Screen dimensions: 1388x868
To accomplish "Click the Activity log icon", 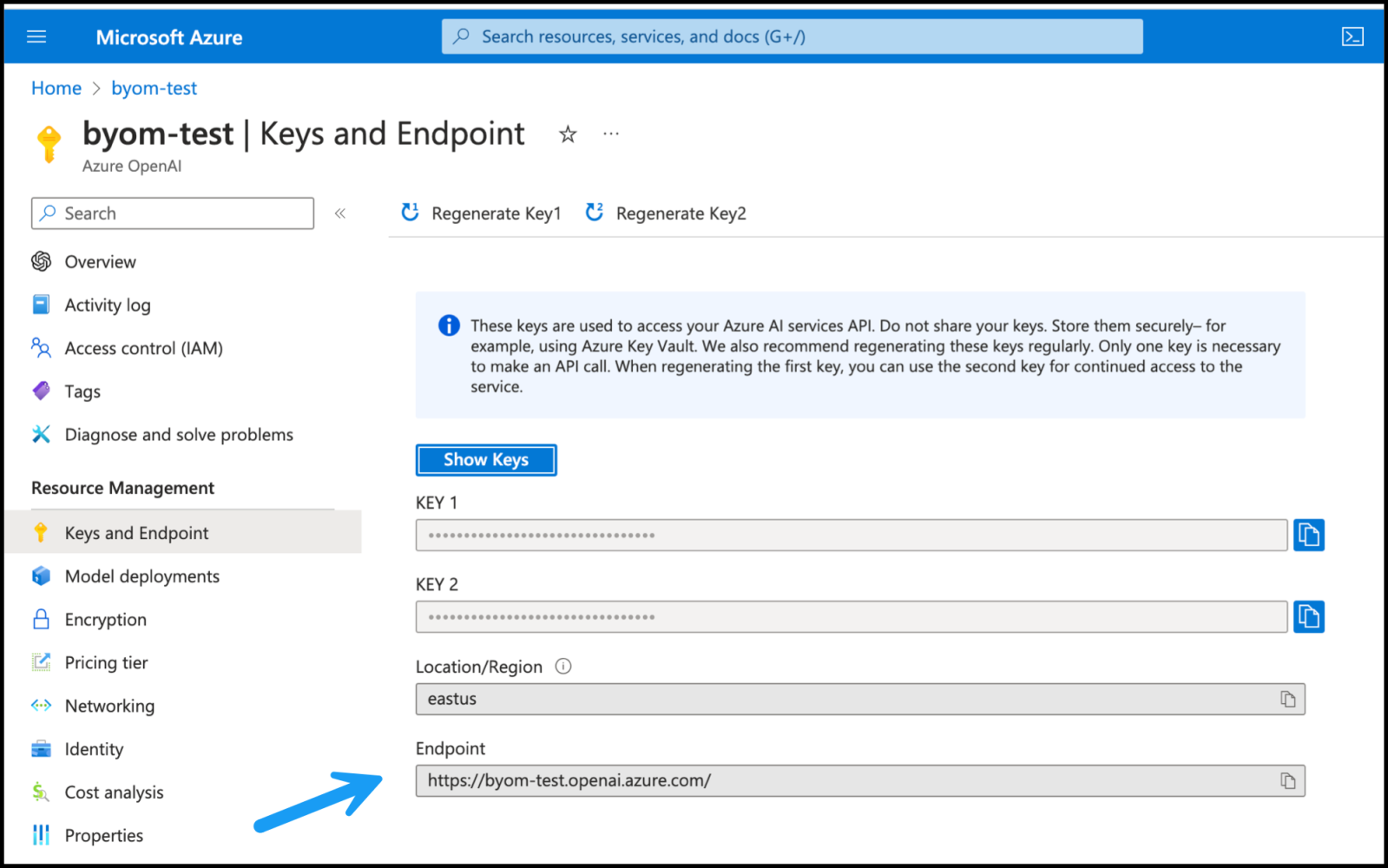I will pyautogui.click(x=41, y=305).
